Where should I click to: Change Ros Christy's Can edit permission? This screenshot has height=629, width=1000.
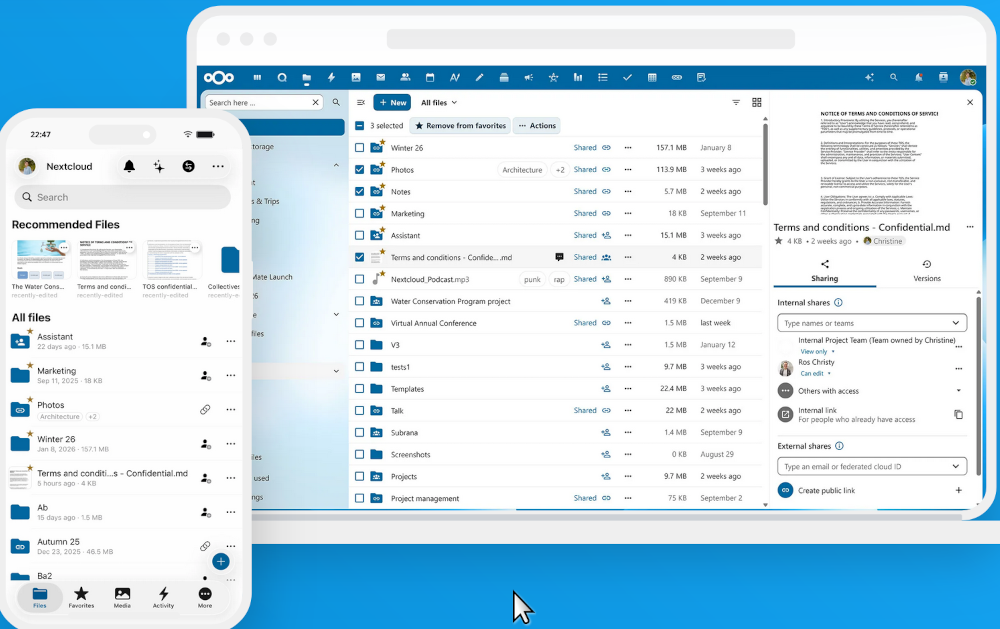(x=815, y=374)
